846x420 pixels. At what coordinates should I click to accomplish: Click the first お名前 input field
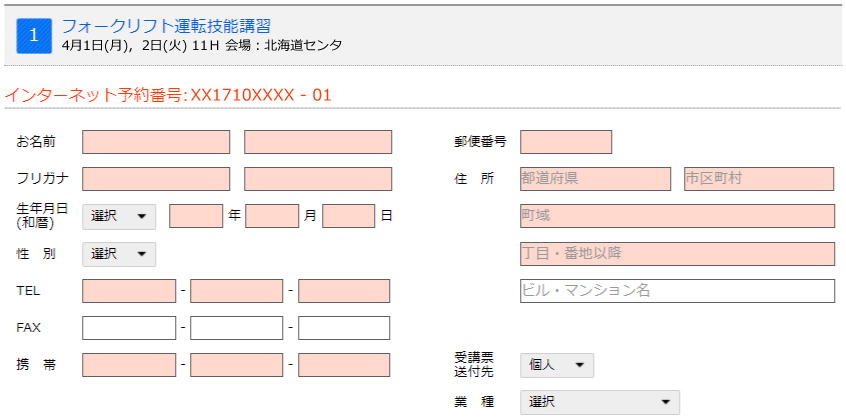click(156, 142)
